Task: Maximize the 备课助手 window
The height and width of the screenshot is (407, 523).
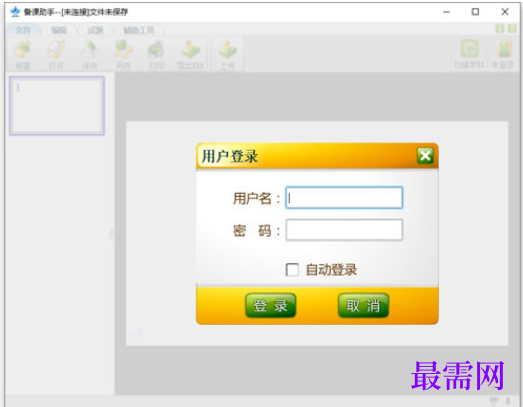Action: 475,12
